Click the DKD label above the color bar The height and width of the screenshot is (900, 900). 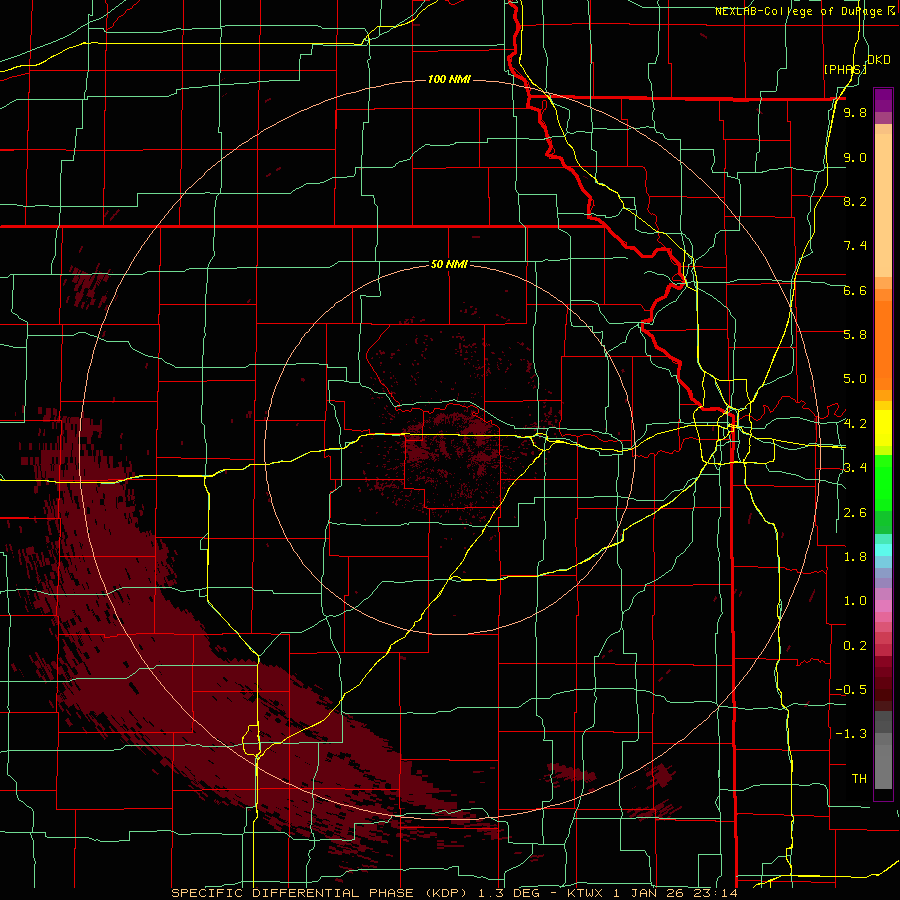[x=879, y=60]
